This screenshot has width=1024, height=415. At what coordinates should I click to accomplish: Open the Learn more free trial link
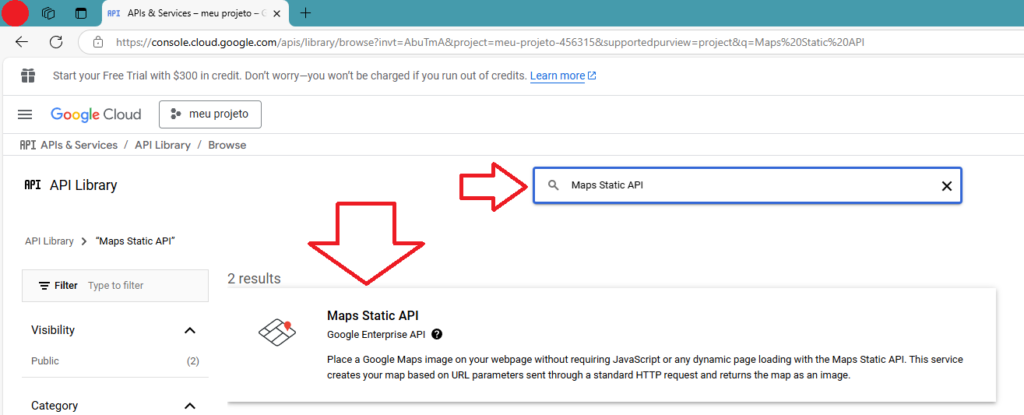[x=563, y=76]
